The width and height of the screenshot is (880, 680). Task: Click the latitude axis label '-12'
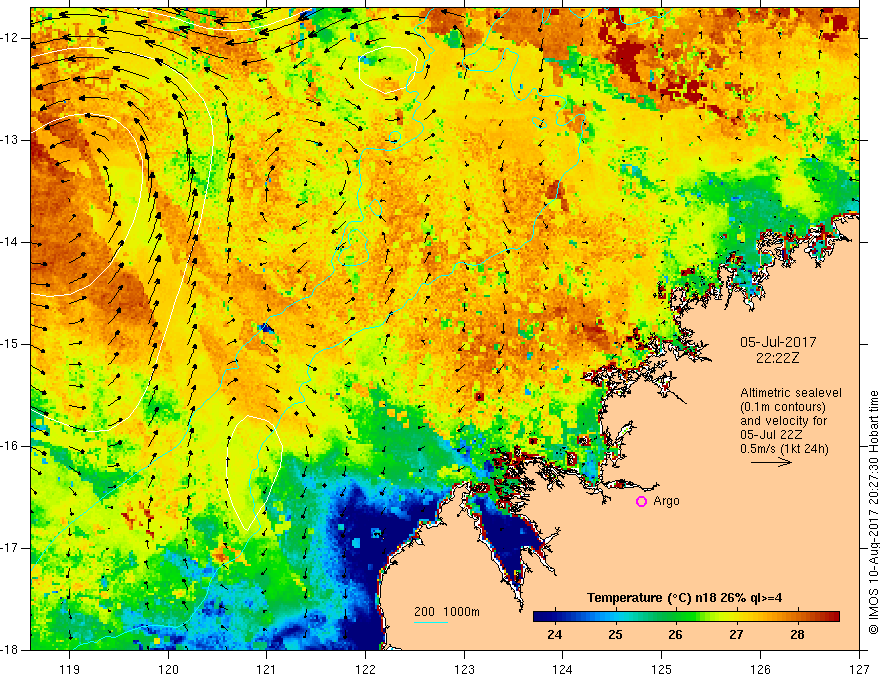[11, 38]
